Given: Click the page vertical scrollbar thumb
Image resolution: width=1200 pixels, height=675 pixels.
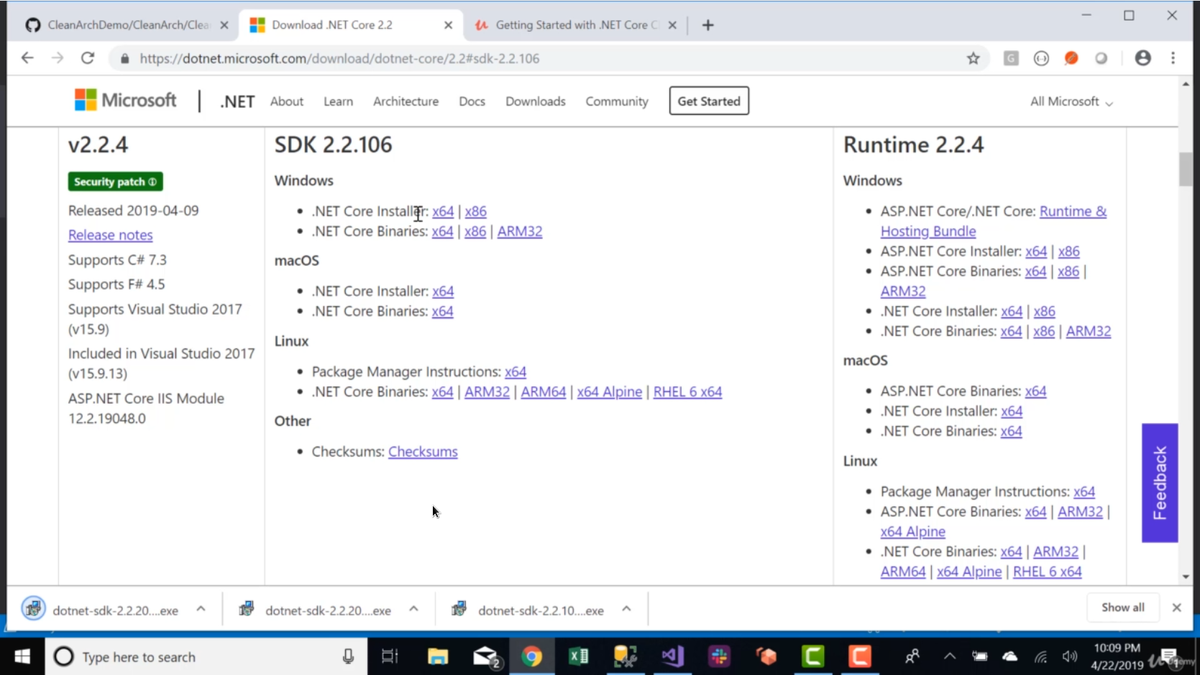Looking at the screenshot, I should coord(1186,168).
